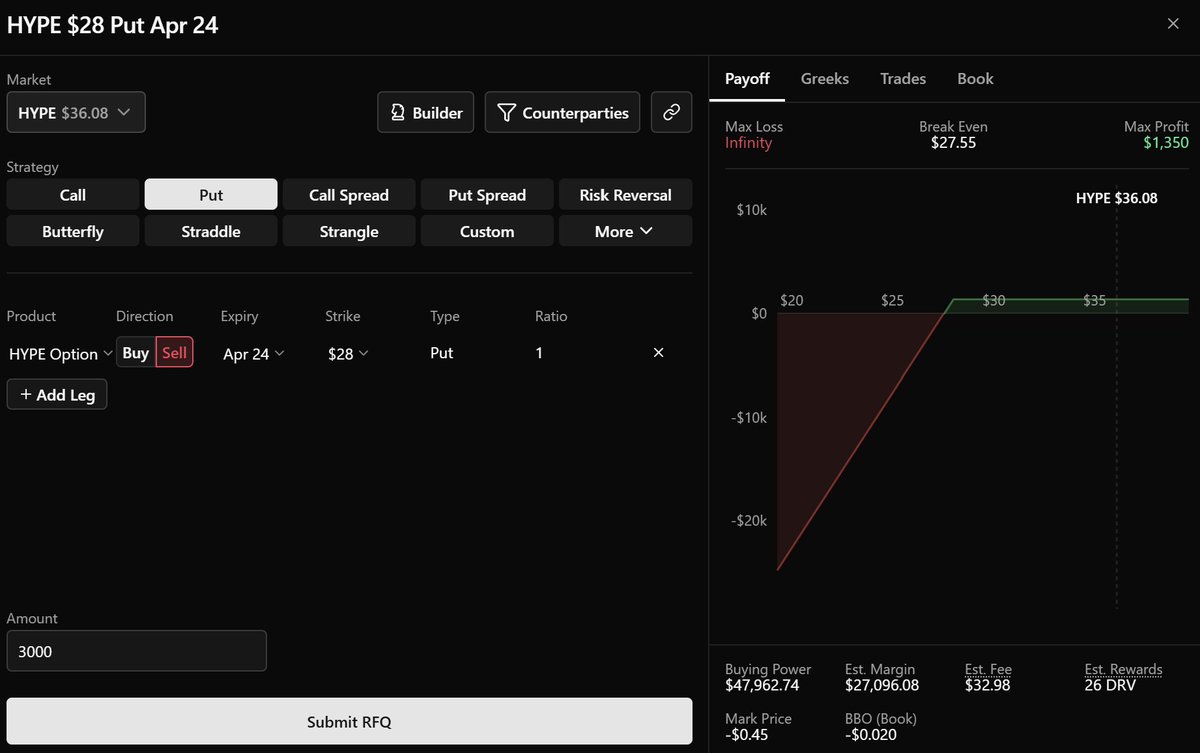Viewport: 1200px width, 753px height.
Task: Click the Ratio value 1
Action: click(x=539, y=353)
